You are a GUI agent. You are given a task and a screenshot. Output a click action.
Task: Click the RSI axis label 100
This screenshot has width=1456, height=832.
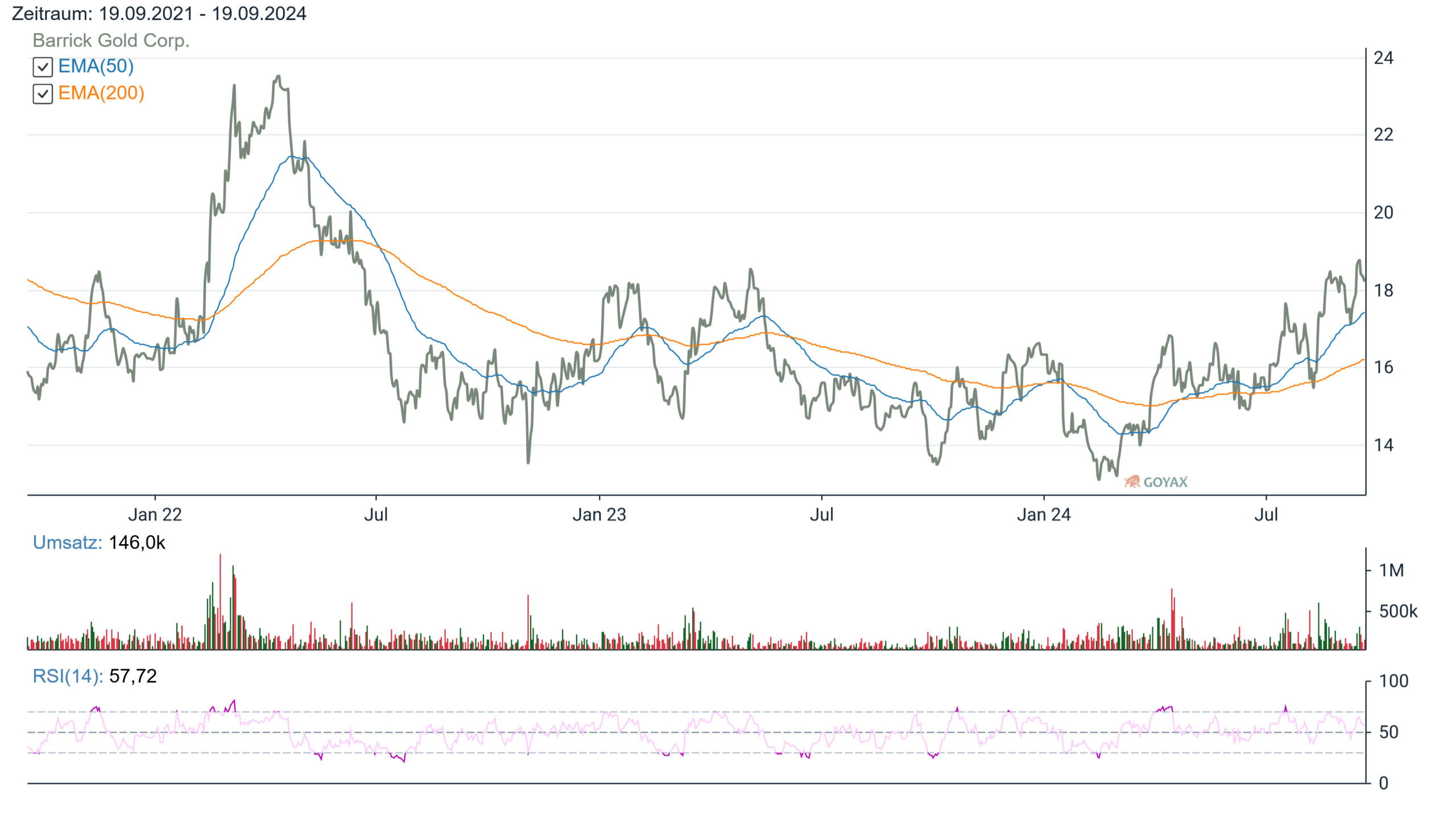1393,681
